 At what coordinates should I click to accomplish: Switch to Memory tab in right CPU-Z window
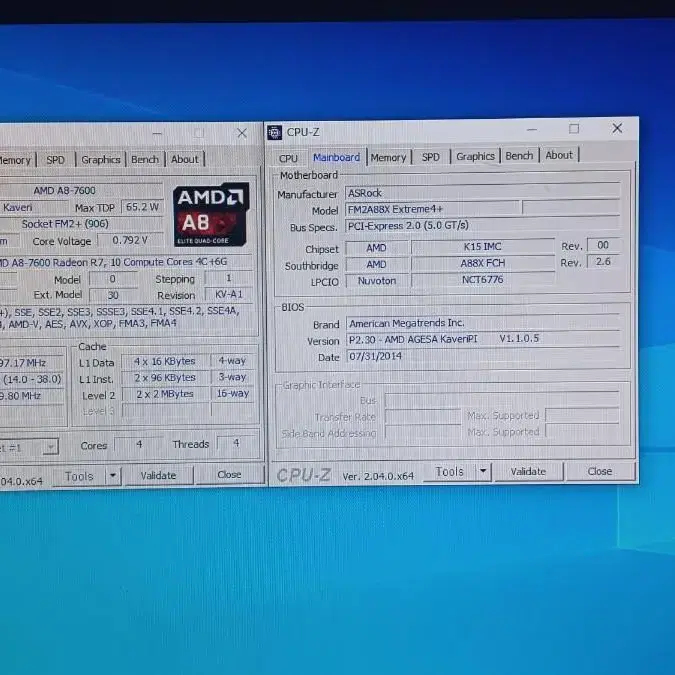pyautogui.click(x=388, y=158)
